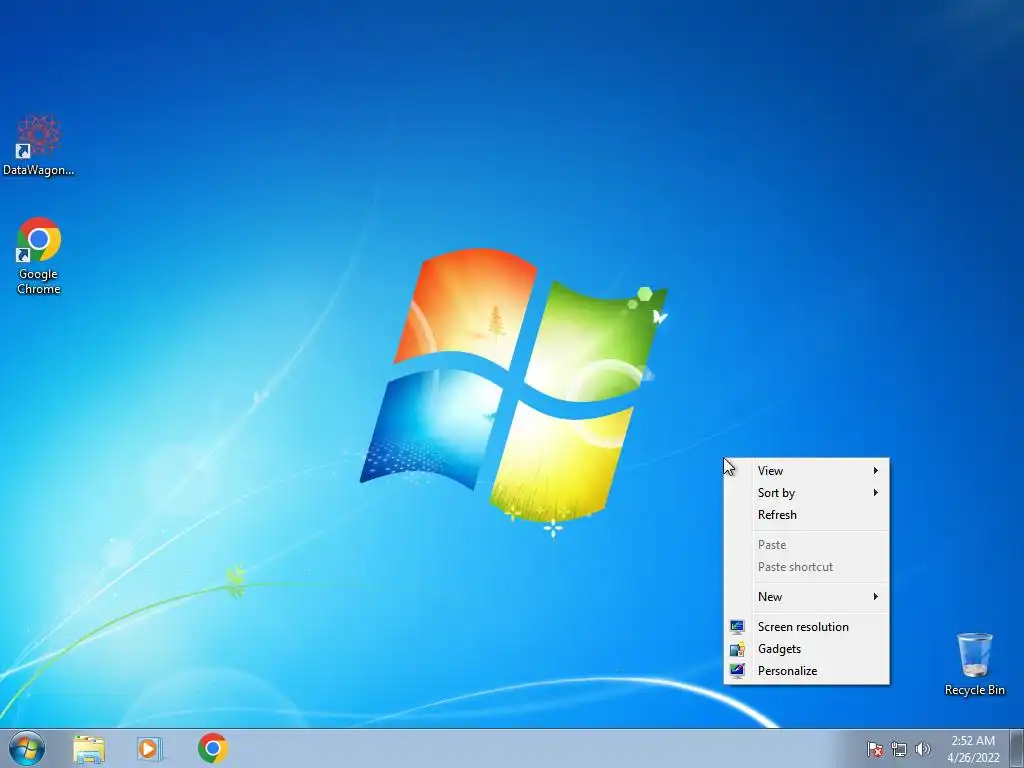Image resolution: width=1024 pixels, height=768 pixels.
Task: Open the View submenu
Action: coord(807,471)
